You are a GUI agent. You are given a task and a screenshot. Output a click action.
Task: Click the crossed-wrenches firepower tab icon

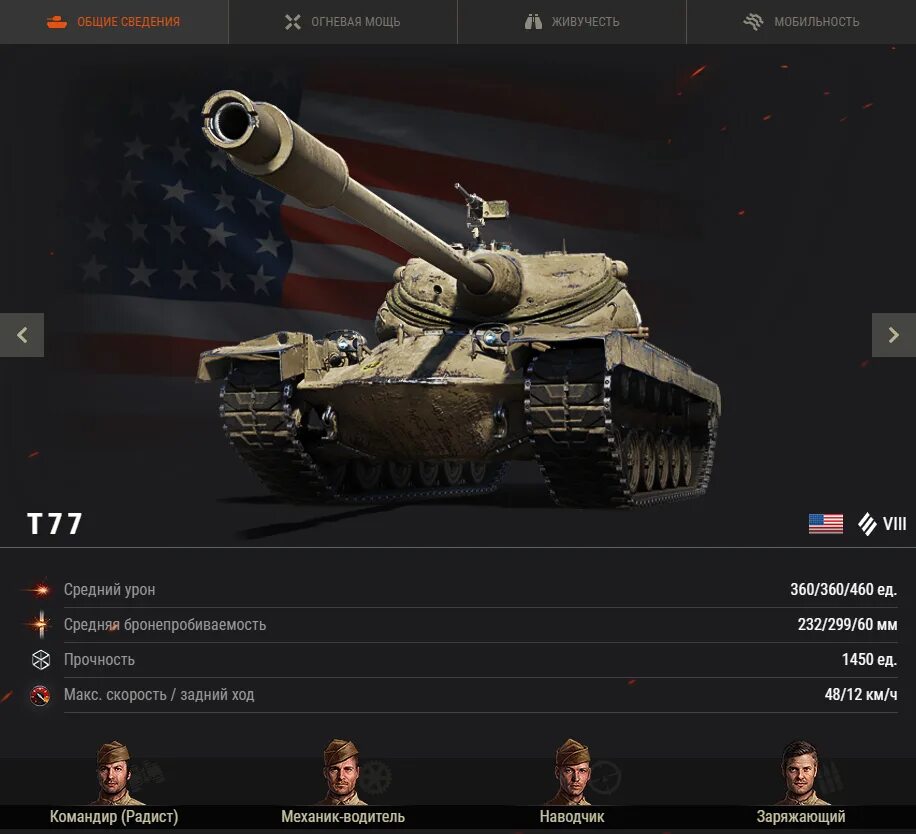point(293,22)
